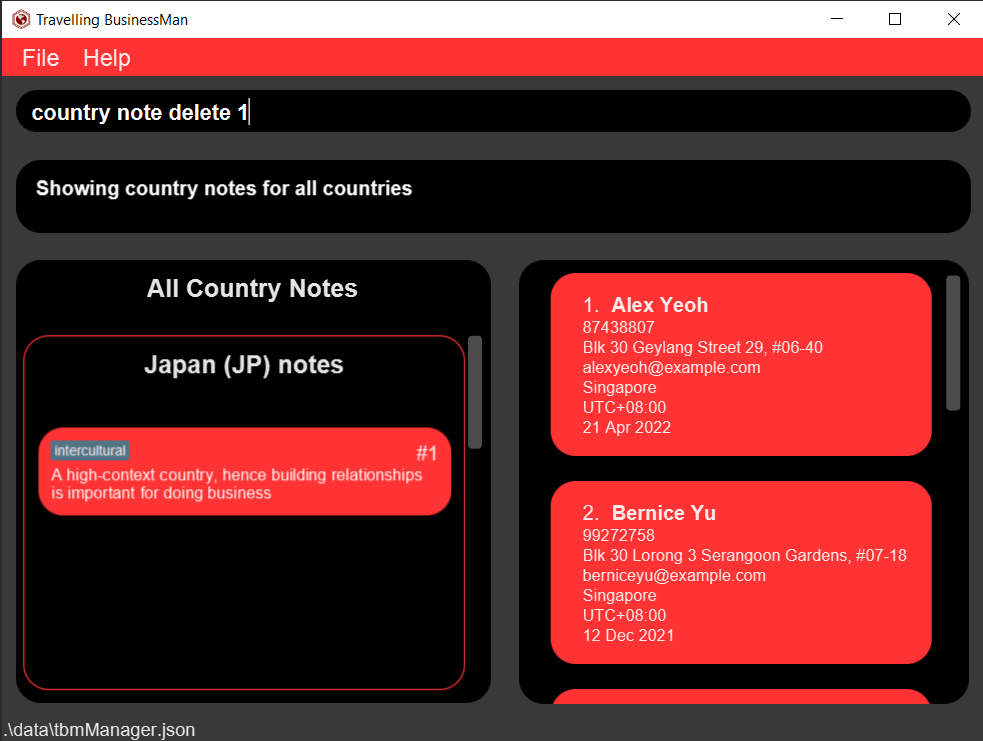Select the Japan (JP) notes card

[x=244, y=365]
